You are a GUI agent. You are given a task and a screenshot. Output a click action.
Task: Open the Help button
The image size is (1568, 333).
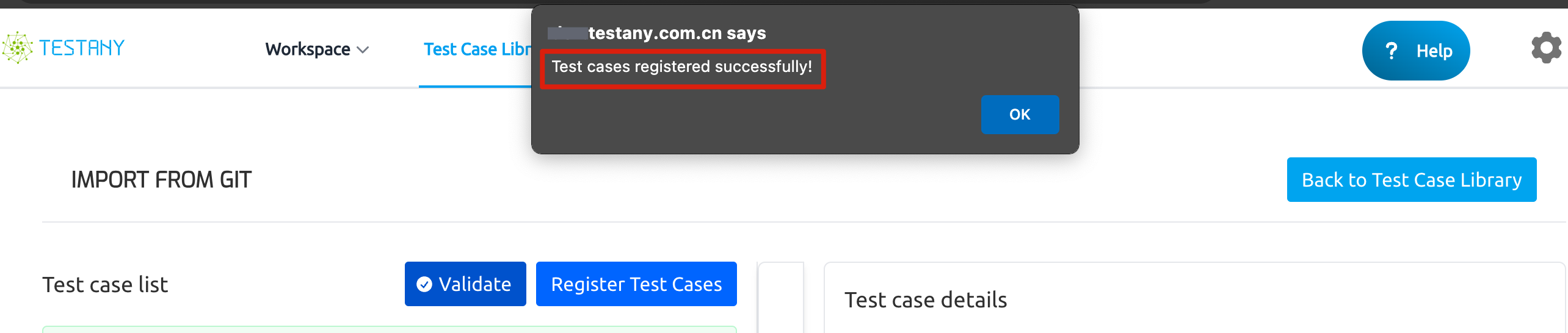1416,51
